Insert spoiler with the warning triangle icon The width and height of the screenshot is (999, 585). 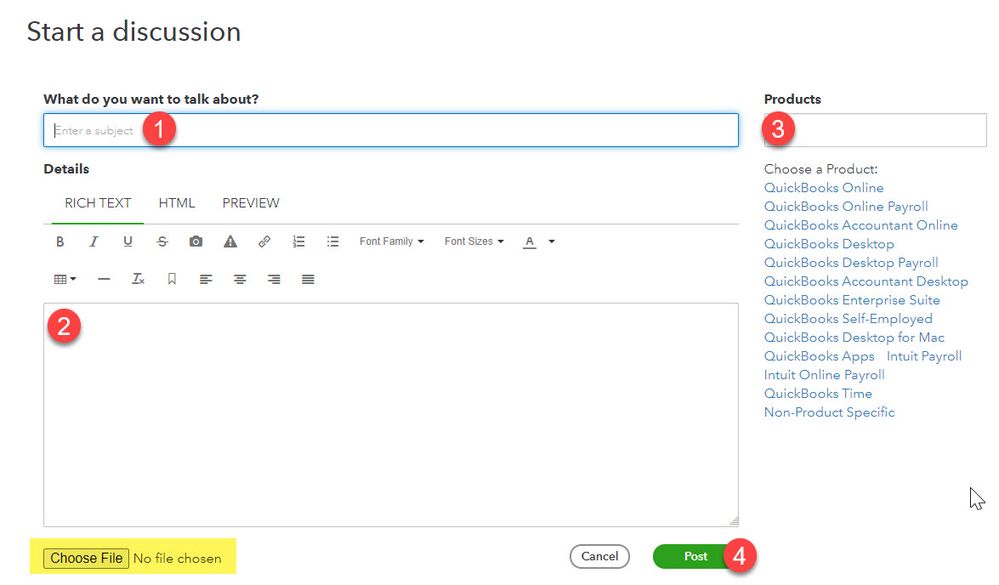coord(230,242)
